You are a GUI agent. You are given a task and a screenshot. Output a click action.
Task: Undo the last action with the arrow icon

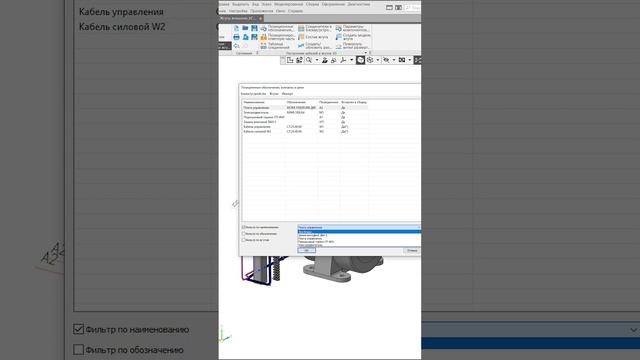pyautogui.click(x=236, y=46)
